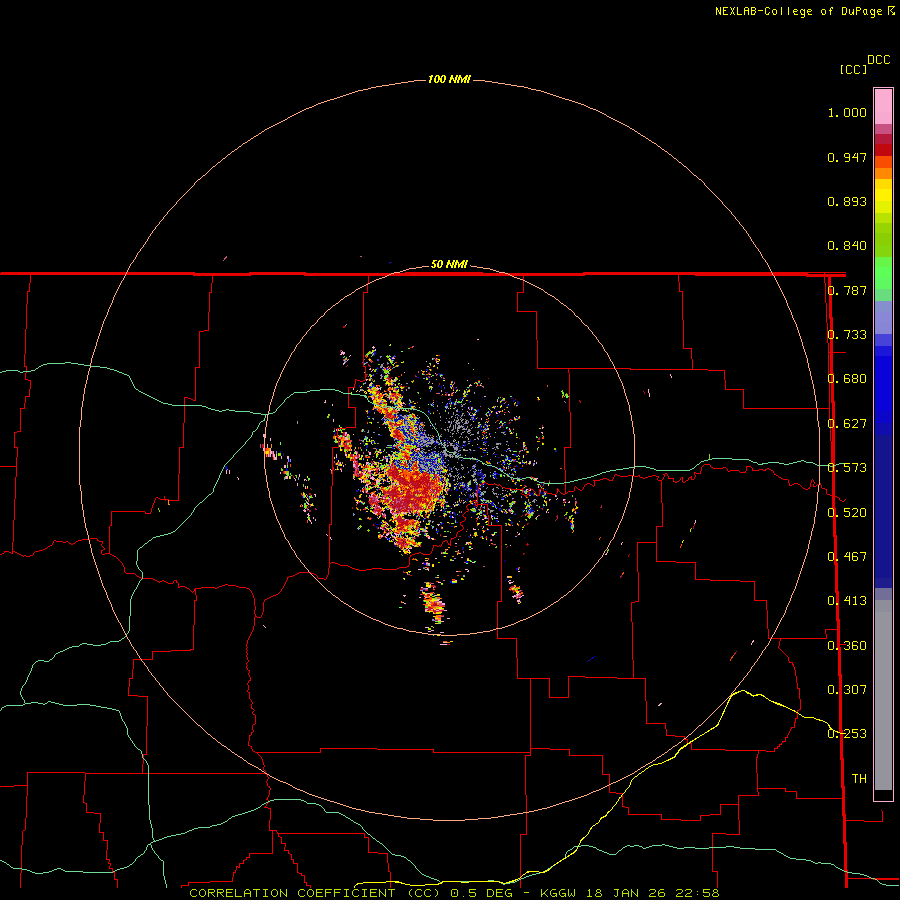Click the CORRELATION COEFFICIENT (CC) caption text
Viewport: 900px width, 900px height.
coord(315,893)
